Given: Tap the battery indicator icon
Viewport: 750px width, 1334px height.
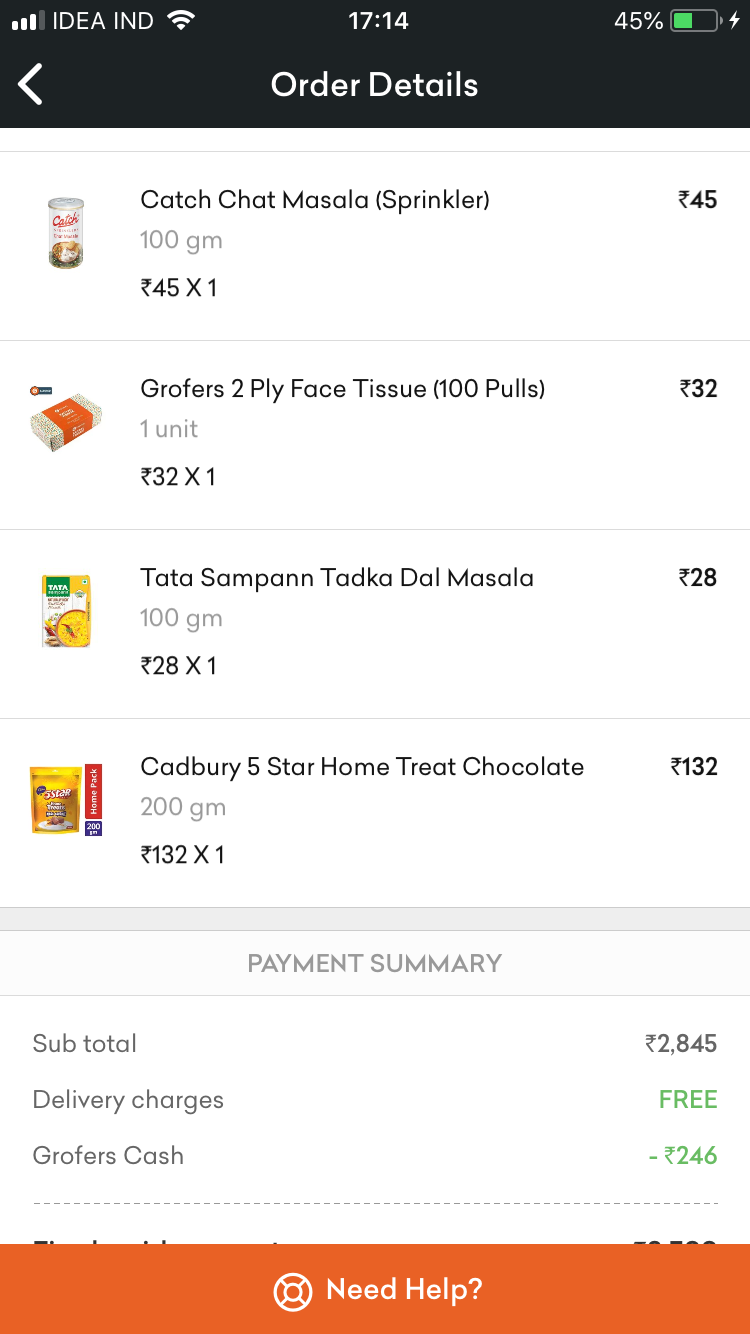Looking at the screenshot, I should pos(695,21).
